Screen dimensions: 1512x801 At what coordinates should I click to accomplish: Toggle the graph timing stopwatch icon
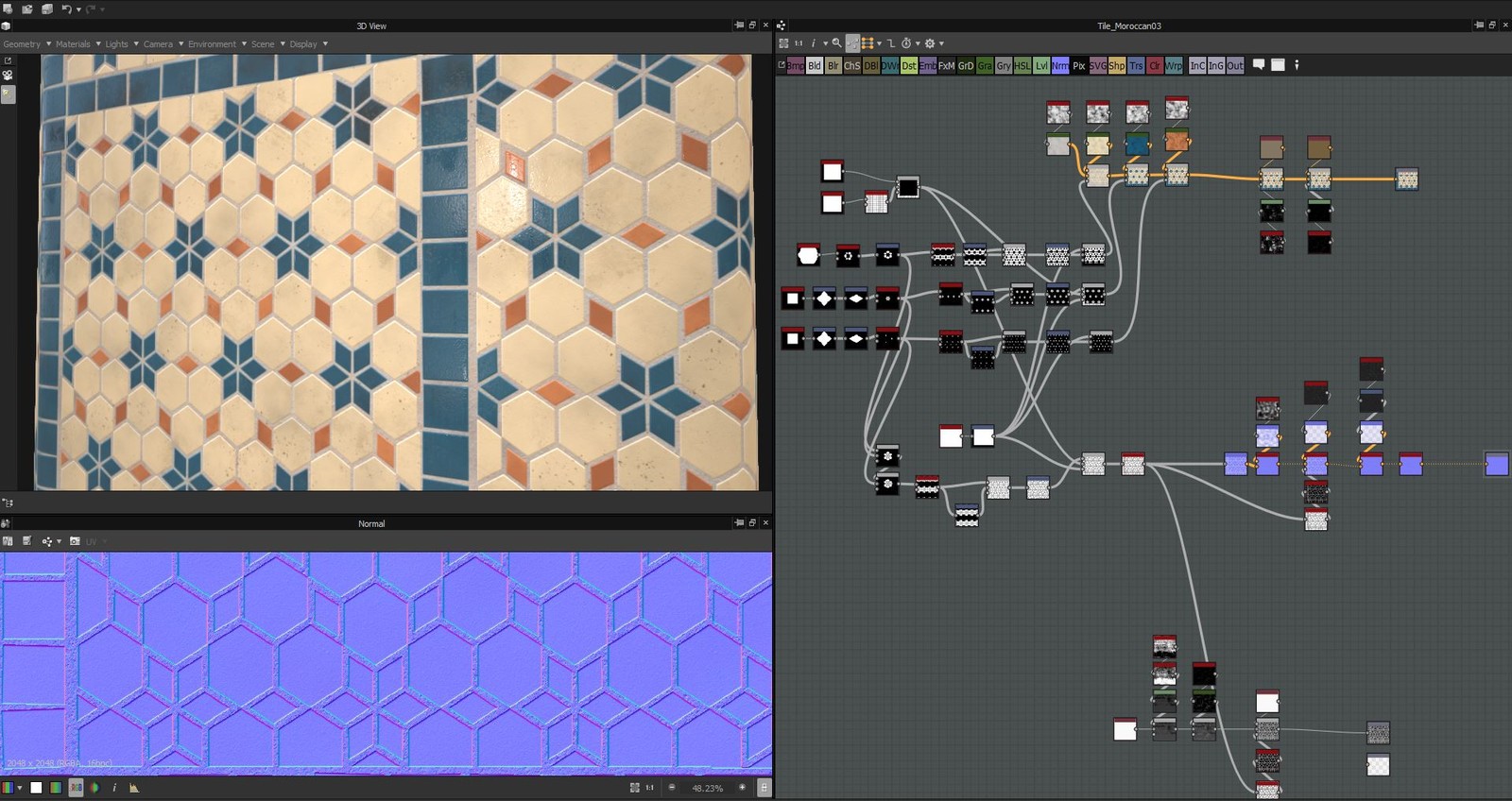(x=906, y=43)
